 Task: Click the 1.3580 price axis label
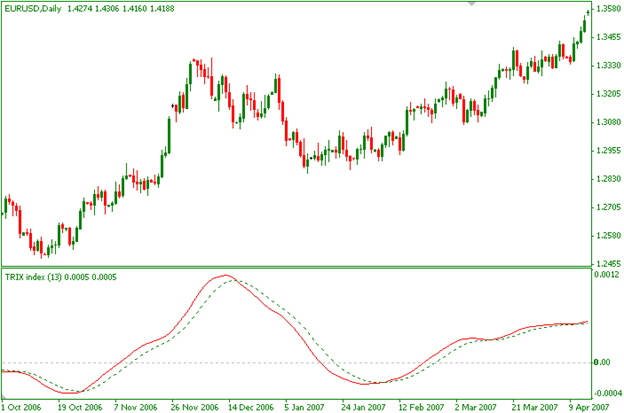(605, 9)
